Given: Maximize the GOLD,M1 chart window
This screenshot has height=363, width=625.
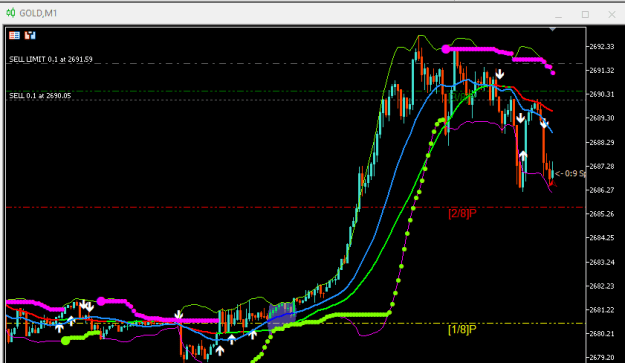Looking at the screenshot, I should 585,15.
